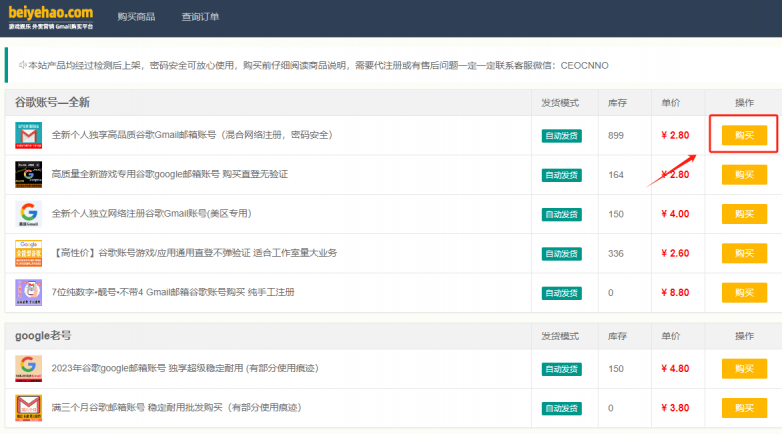Click Google G icon of 美区专用 product
Screen dimensions: 782x434
coord(28,214)
